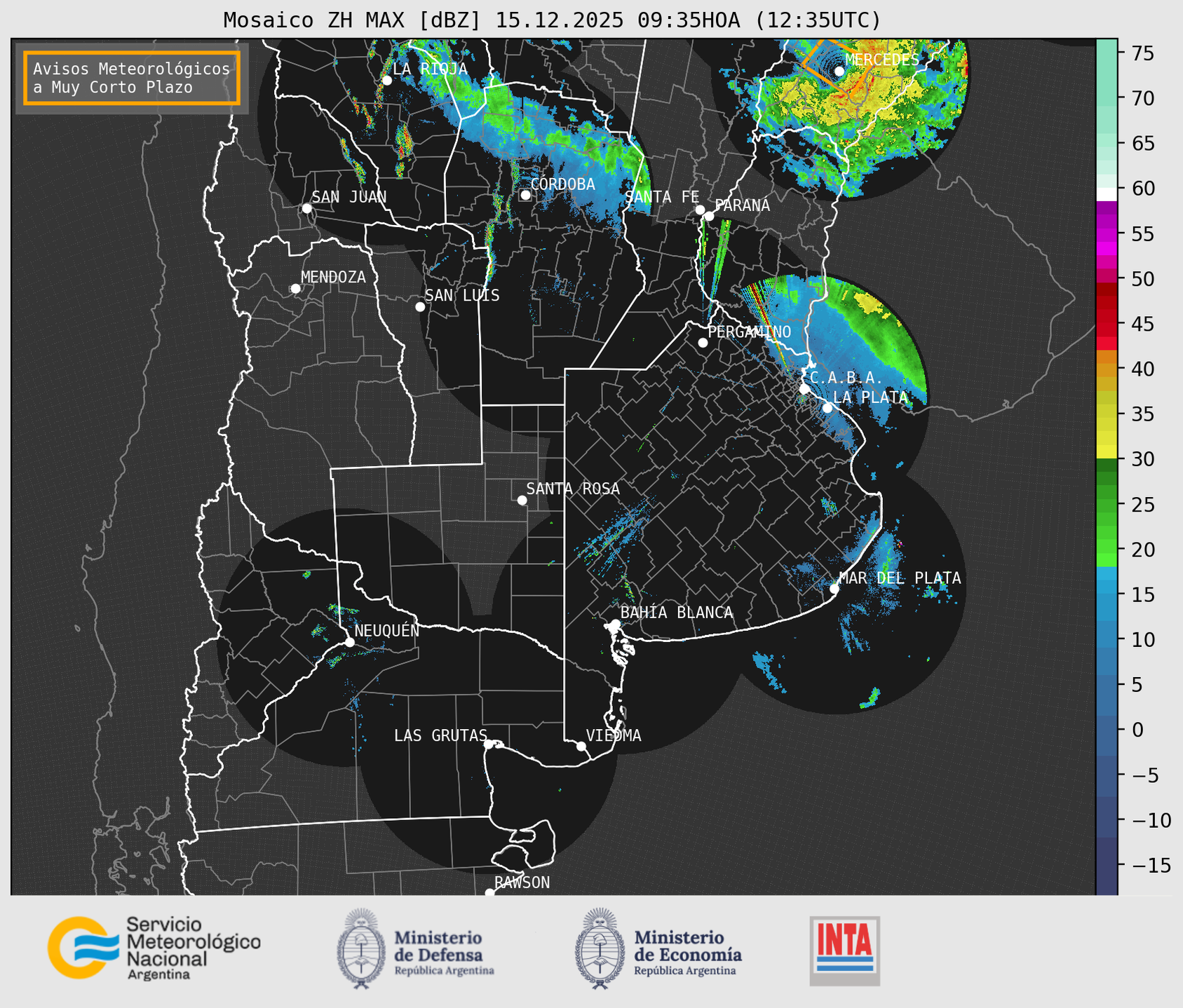Click the BAHÍA BLANCA marker dot
Image resolution: width=1183 pixels, height=1008 pixels.
point(615,624)
